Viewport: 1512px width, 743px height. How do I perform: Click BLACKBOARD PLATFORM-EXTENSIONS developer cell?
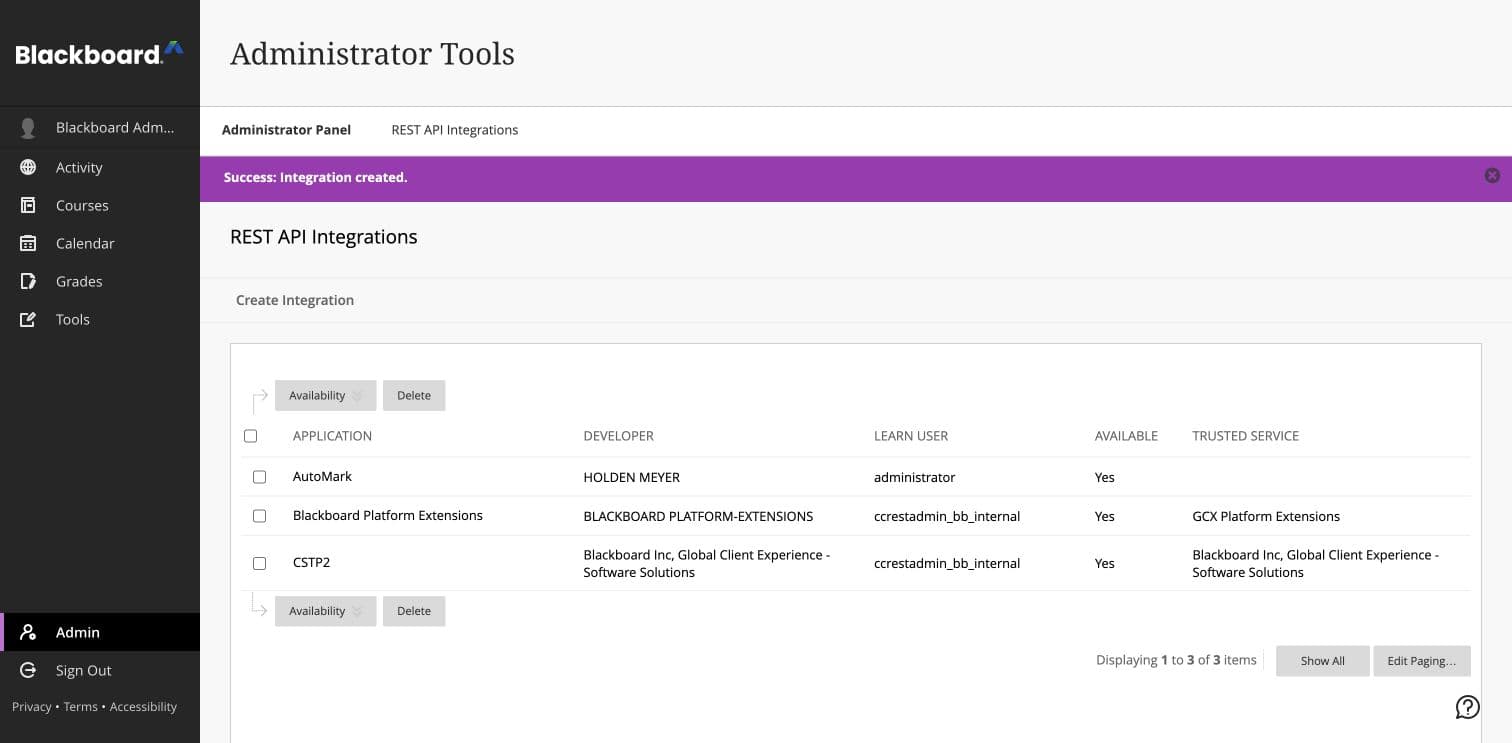tap(698, 517)
